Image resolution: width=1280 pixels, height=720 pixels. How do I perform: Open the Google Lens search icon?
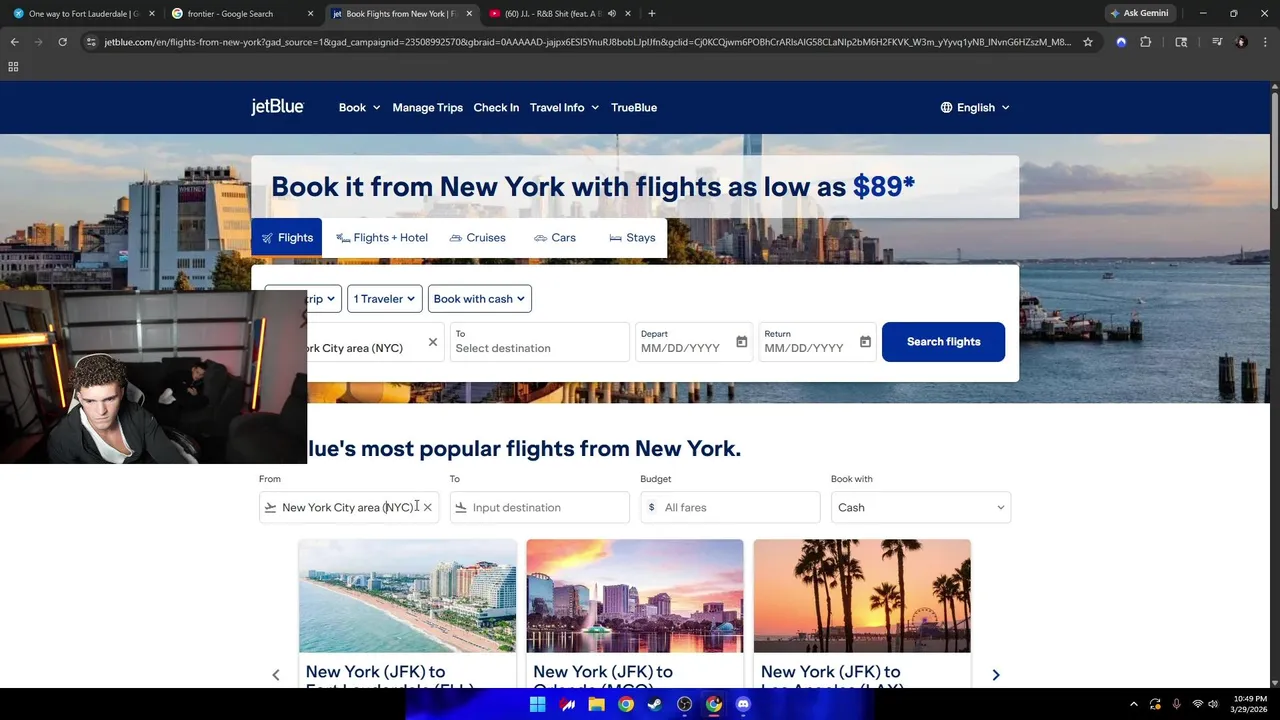1181,42
